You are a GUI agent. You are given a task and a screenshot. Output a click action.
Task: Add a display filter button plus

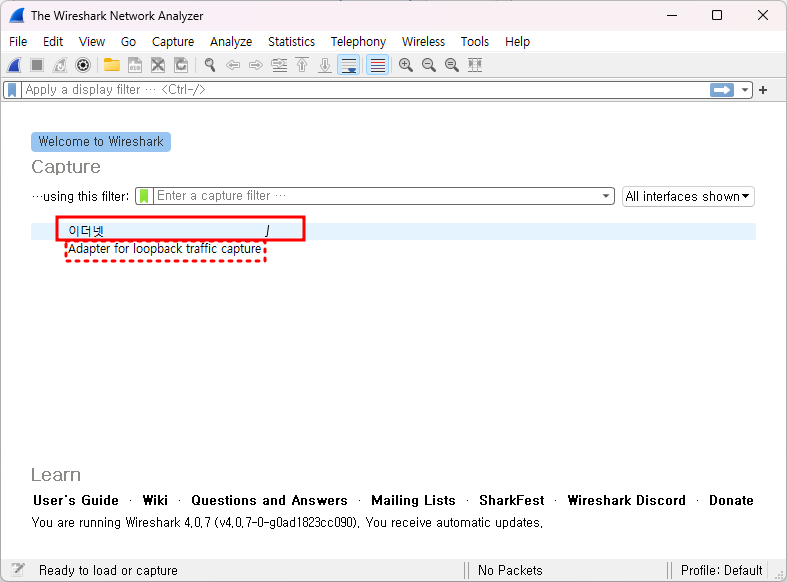click(x=763, y=90)
